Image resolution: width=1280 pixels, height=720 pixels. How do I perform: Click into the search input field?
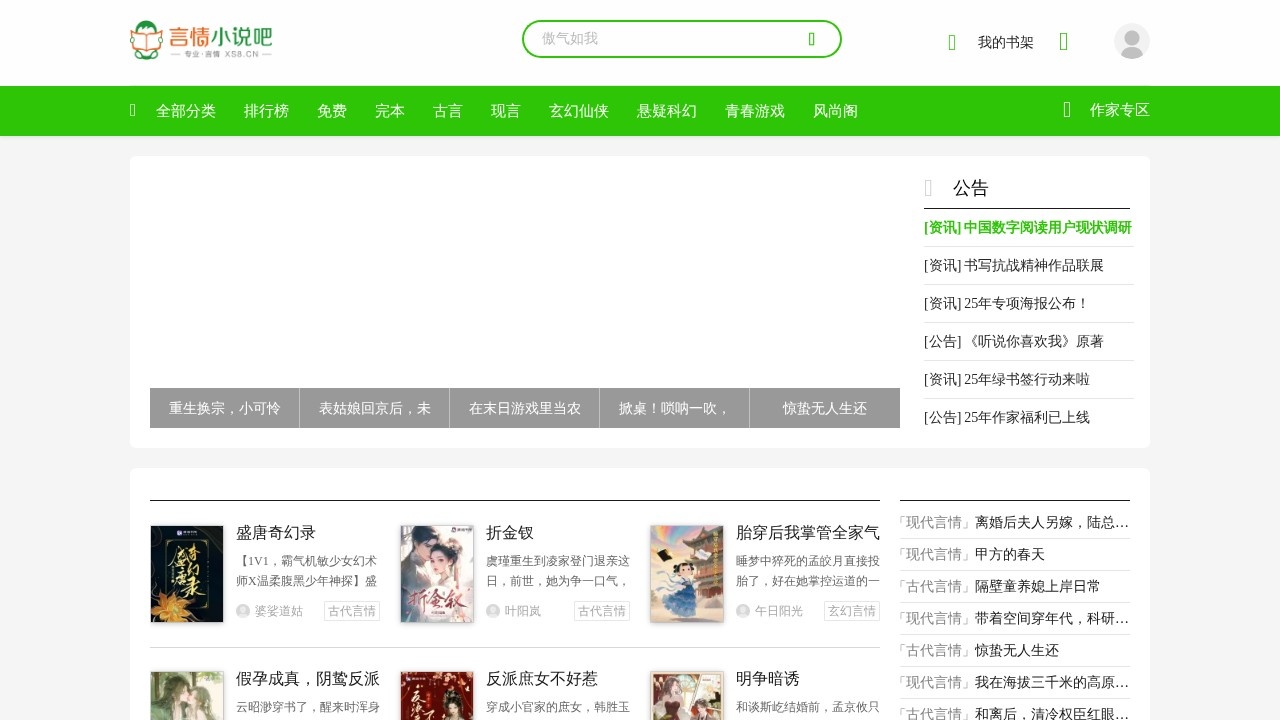click(660, 39)
